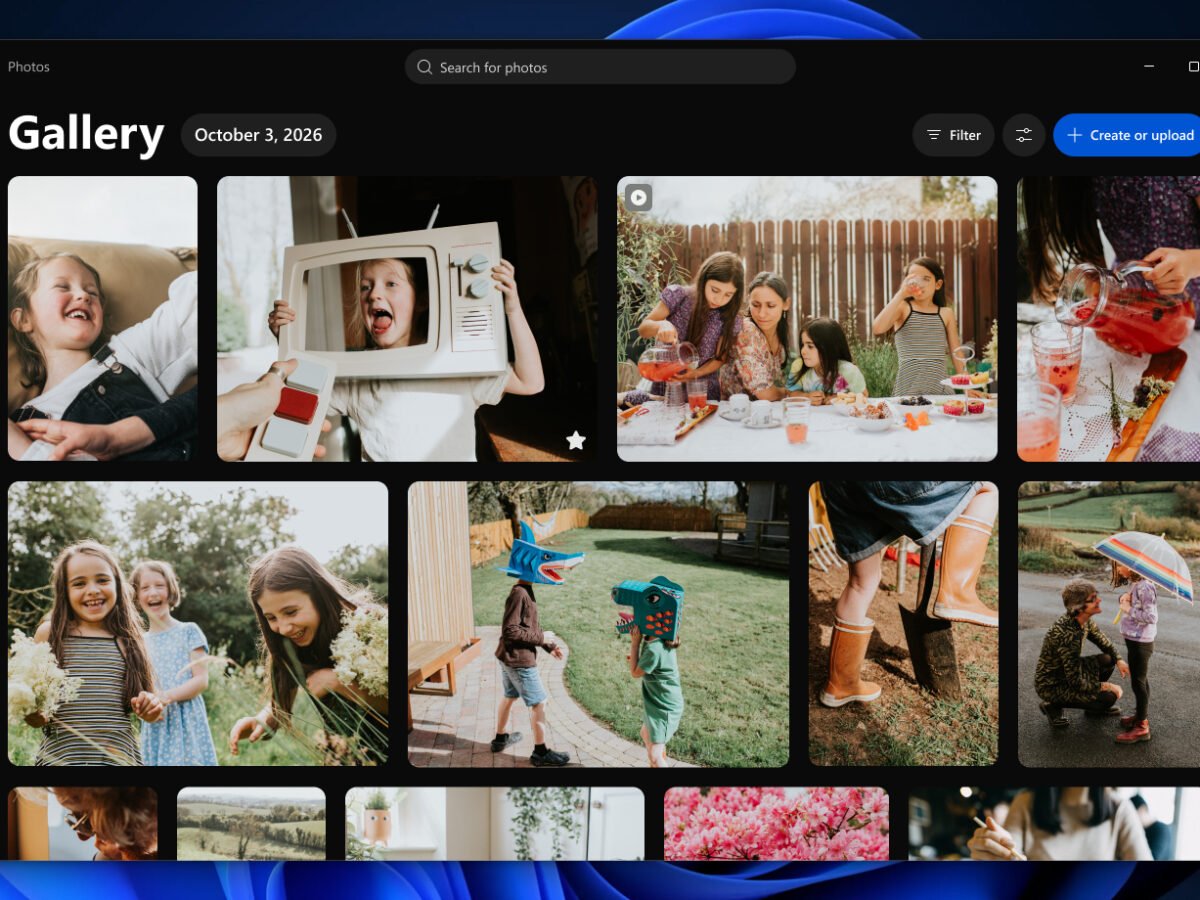Open the laughing girl on couch photo
This screenshot has width=1200, height=900.
point(103,319)
